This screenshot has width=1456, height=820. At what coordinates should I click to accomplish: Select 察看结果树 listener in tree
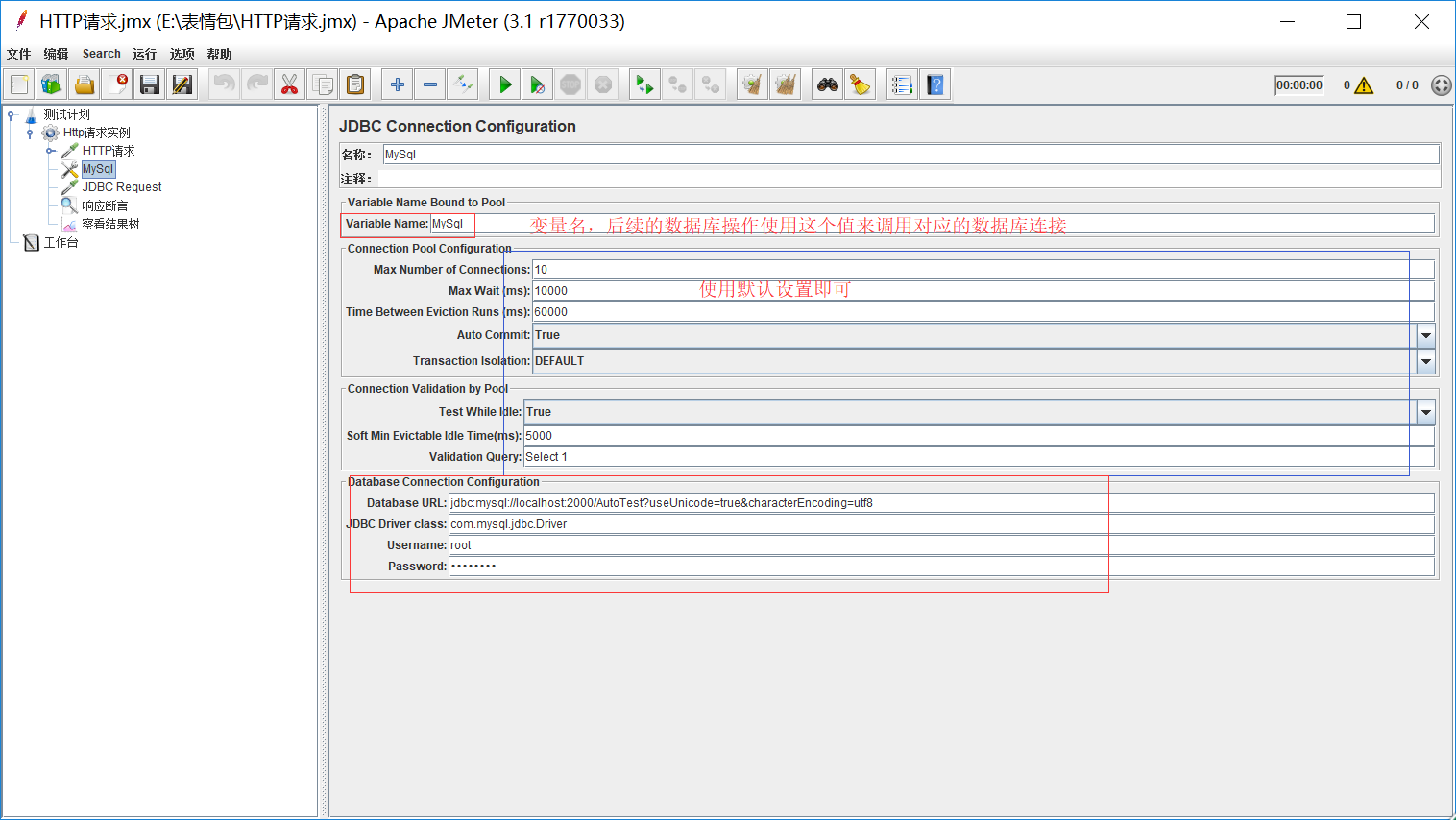(110, 224)
